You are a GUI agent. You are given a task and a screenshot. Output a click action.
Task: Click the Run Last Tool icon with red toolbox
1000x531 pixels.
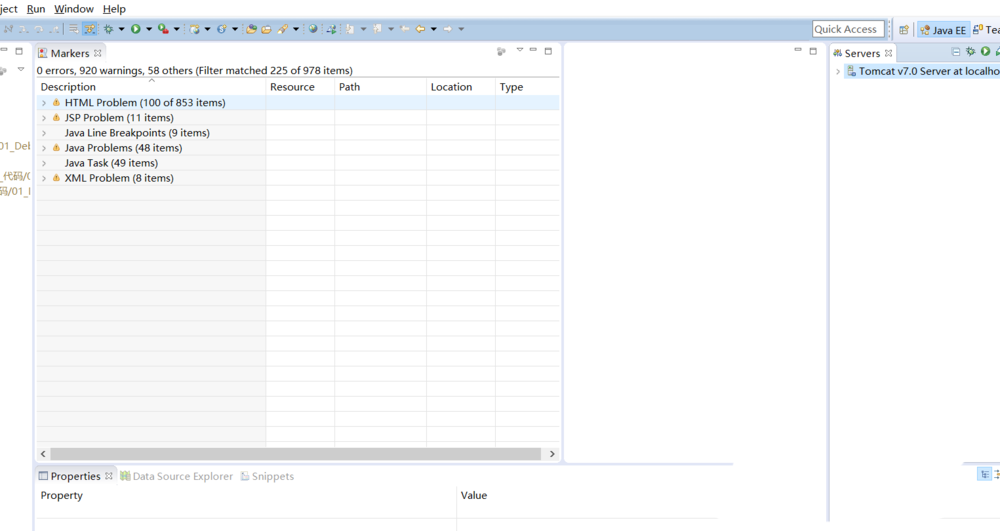(x=163, y=29)
